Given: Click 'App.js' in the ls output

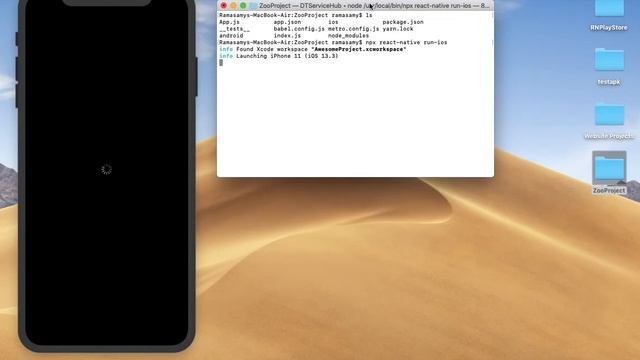Looking at the screenshot, I should (229, 22).
